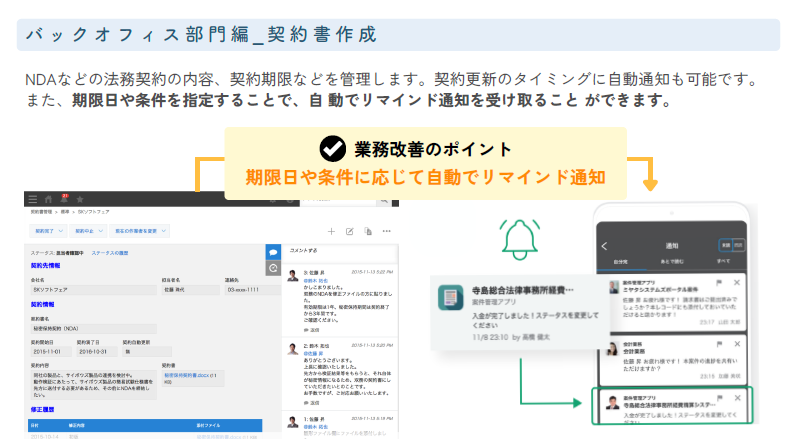The width and height of the screenshot is (791, 439).
Task: Select the 未読 unread toggle on phone
Action: point(725,245)
